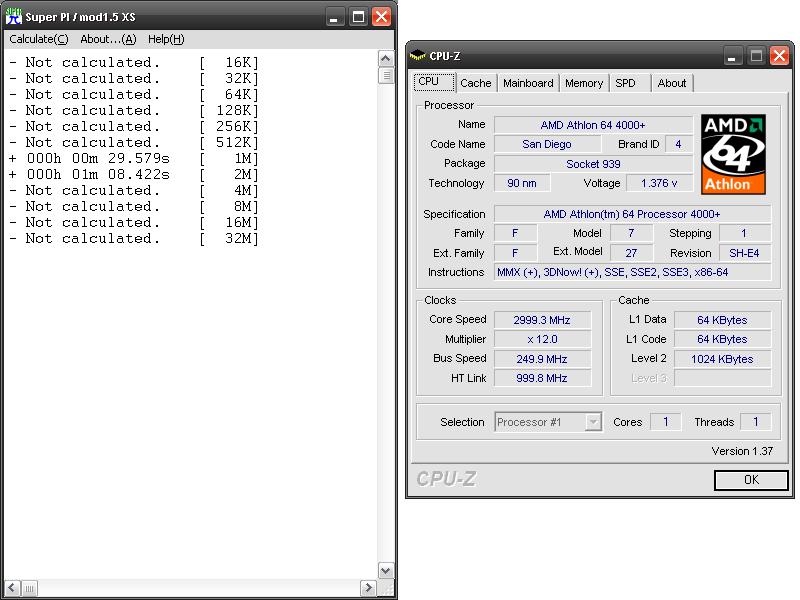Click the L1 Code value 64 KBytes
The width and height of the screenshot is (800, 600).
pyautogui.click(x=722, y=339)
